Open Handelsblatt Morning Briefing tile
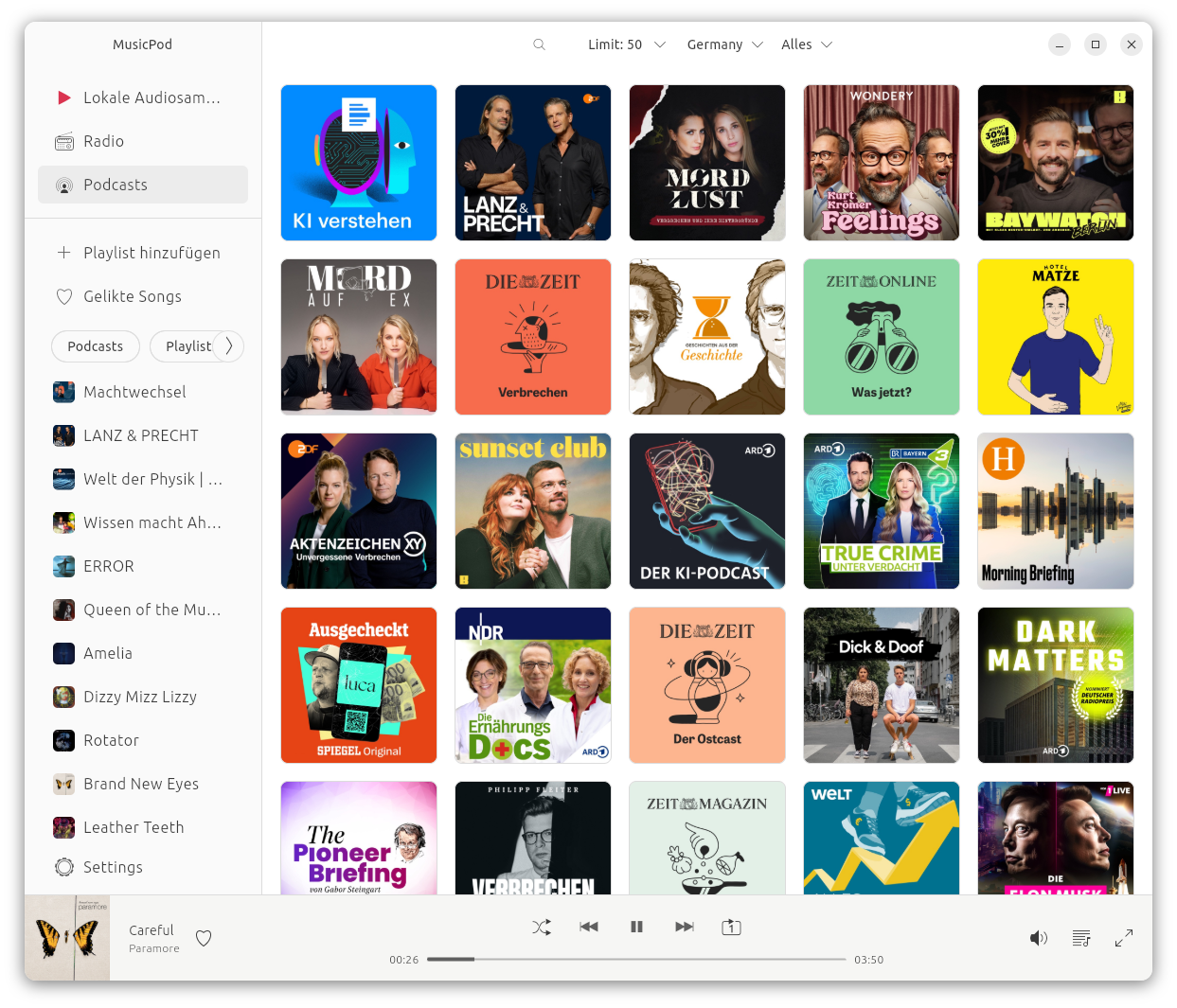Screen dimensions: 1177x1008 pyautogui.click(x=1056, y=511)
